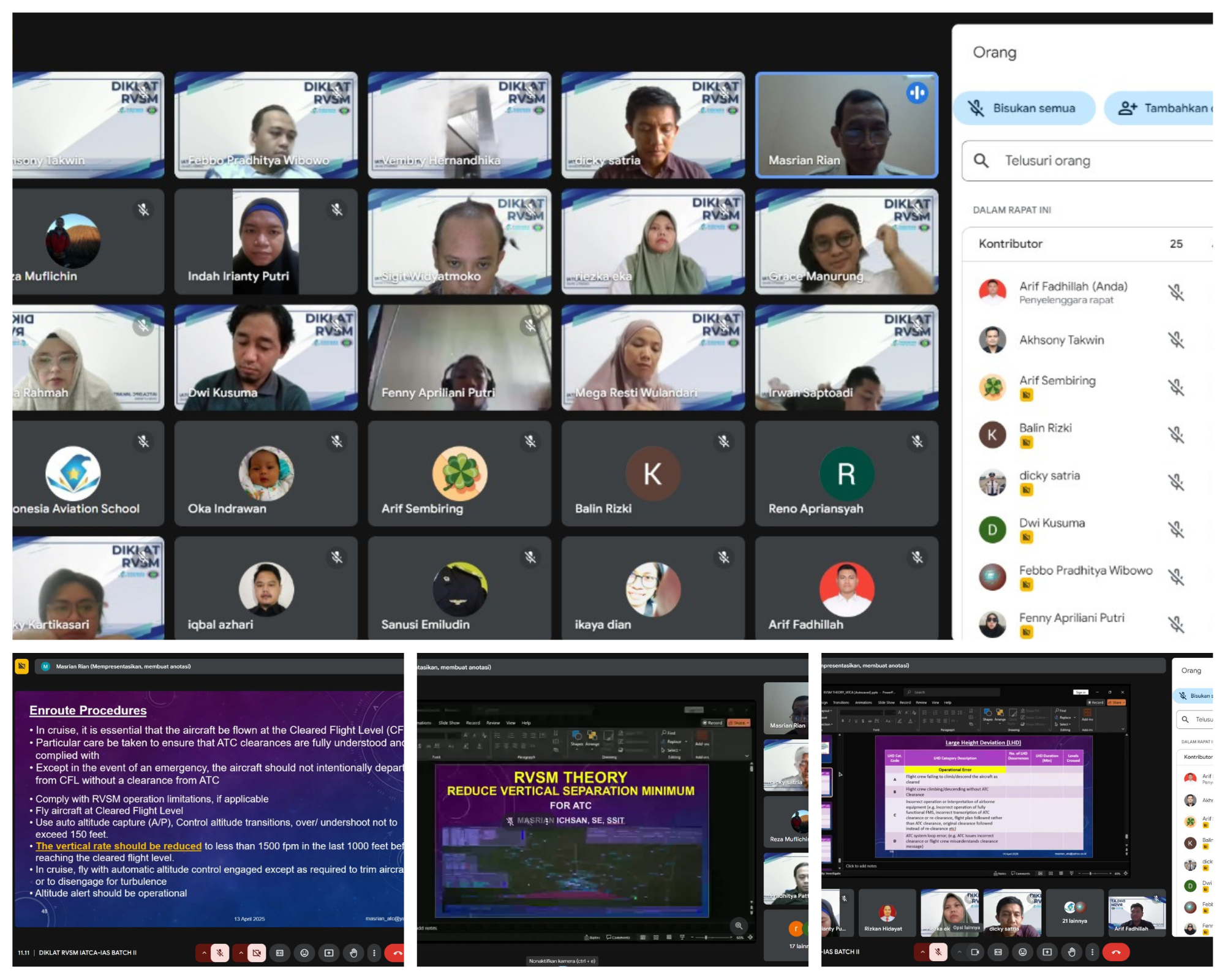
Task: Open video settings chevron beside Enroute window camera
Action: coord(241,952)
